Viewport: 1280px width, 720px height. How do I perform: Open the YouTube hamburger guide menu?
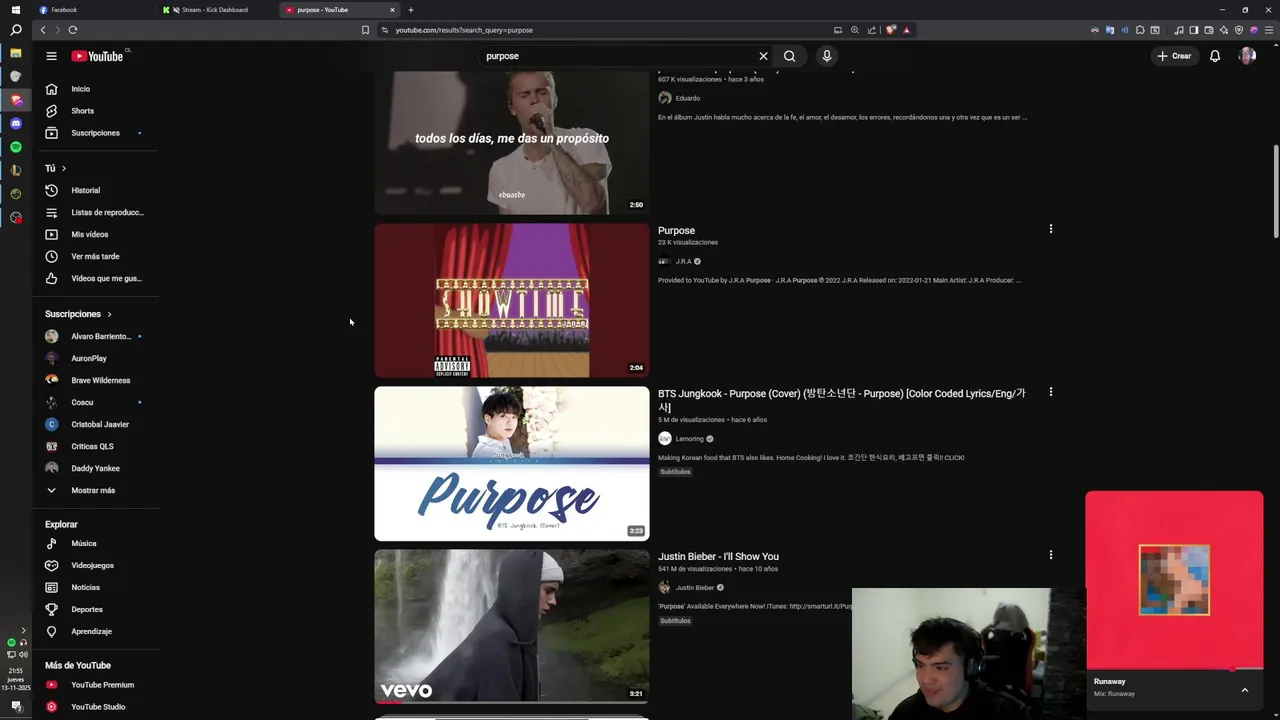point(51,56)
